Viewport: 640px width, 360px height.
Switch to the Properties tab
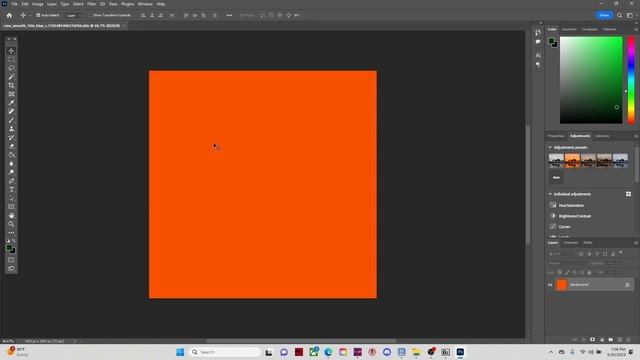pos(556,136)
